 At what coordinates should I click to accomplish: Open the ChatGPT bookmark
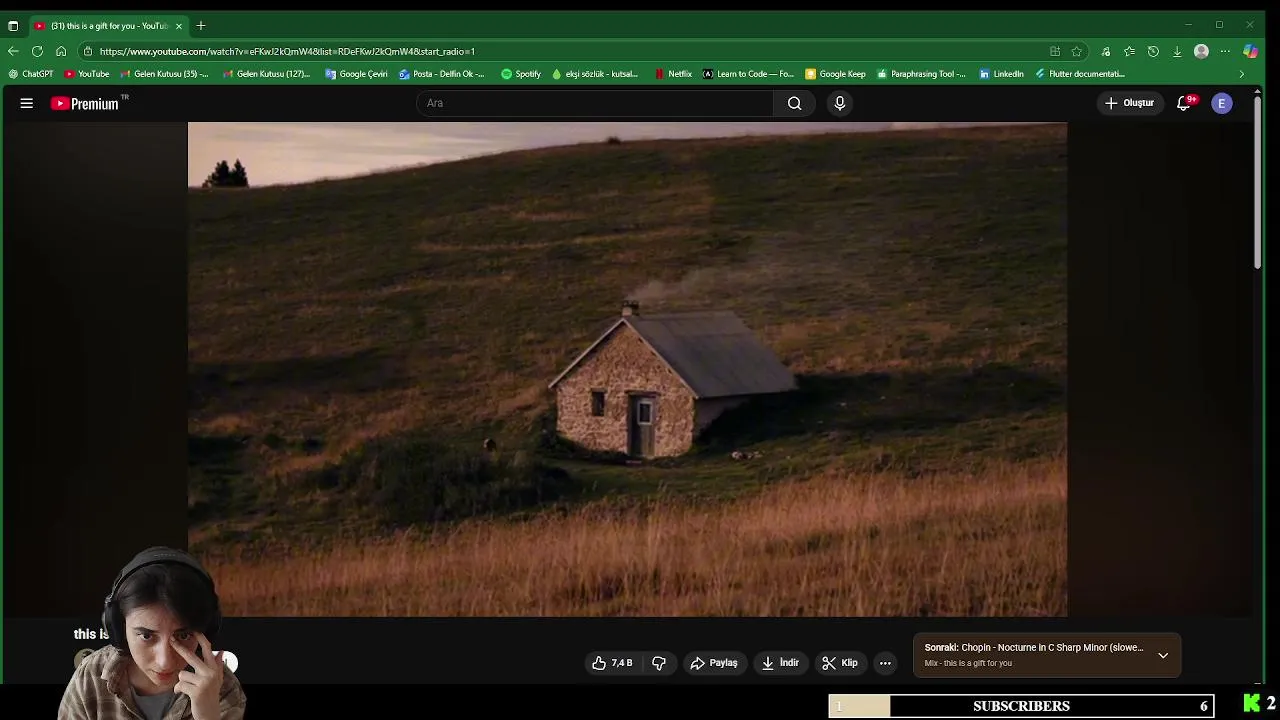(x=31, y=74)
